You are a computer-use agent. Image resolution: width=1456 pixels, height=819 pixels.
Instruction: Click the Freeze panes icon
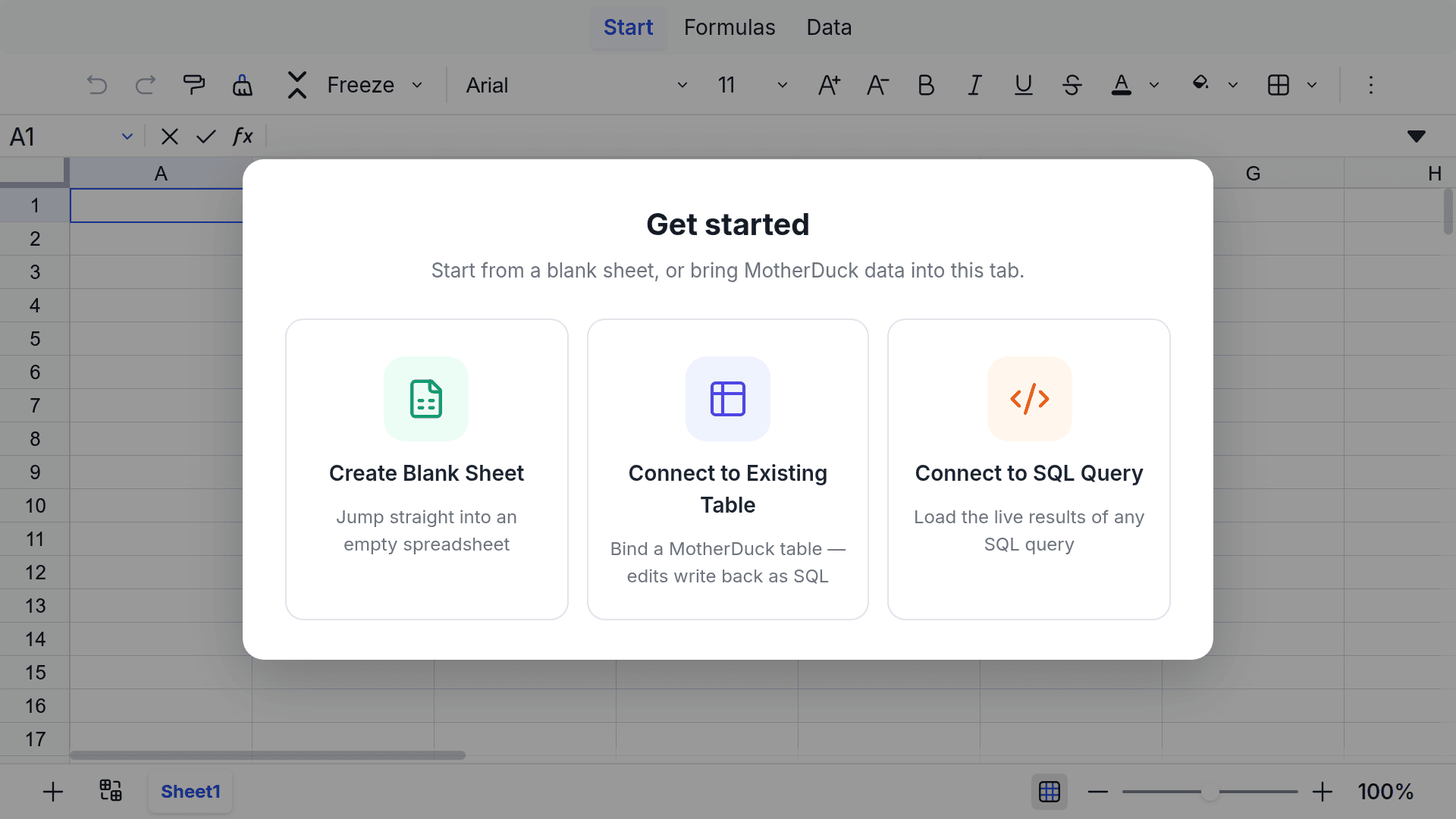point(297,85)
